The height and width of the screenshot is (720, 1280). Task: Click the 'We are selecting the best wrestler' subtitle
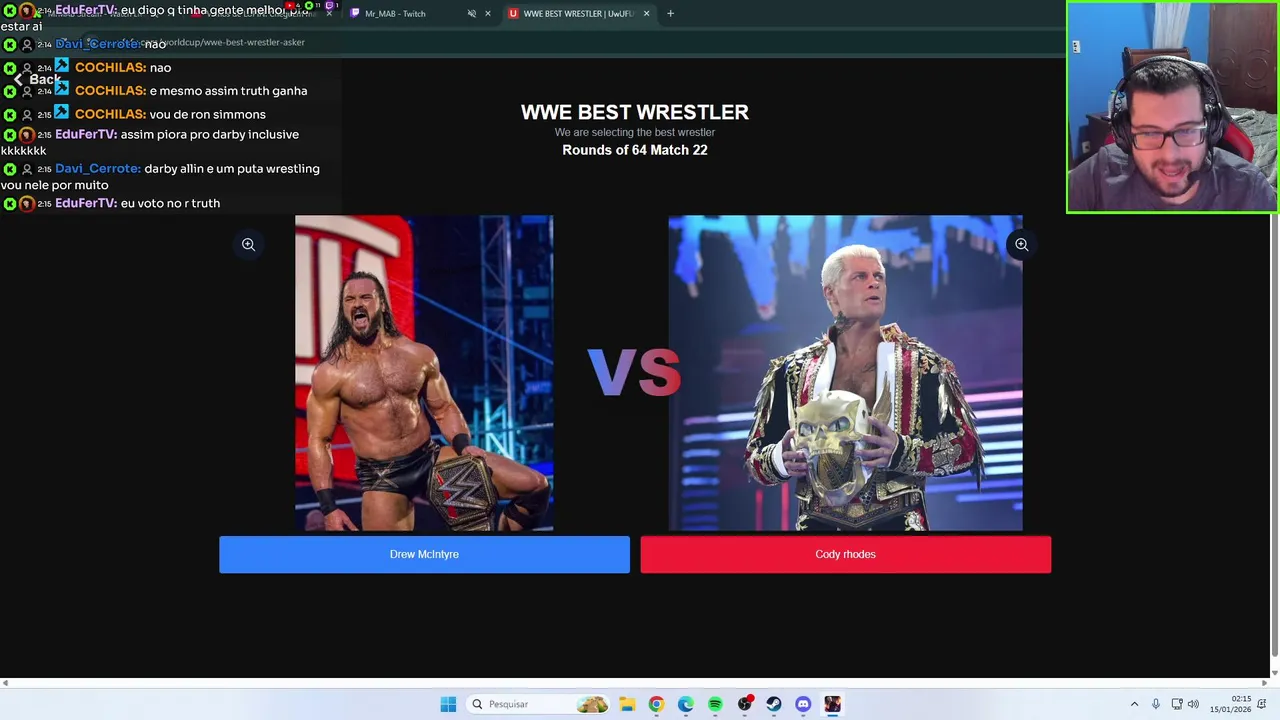[634, 132]
